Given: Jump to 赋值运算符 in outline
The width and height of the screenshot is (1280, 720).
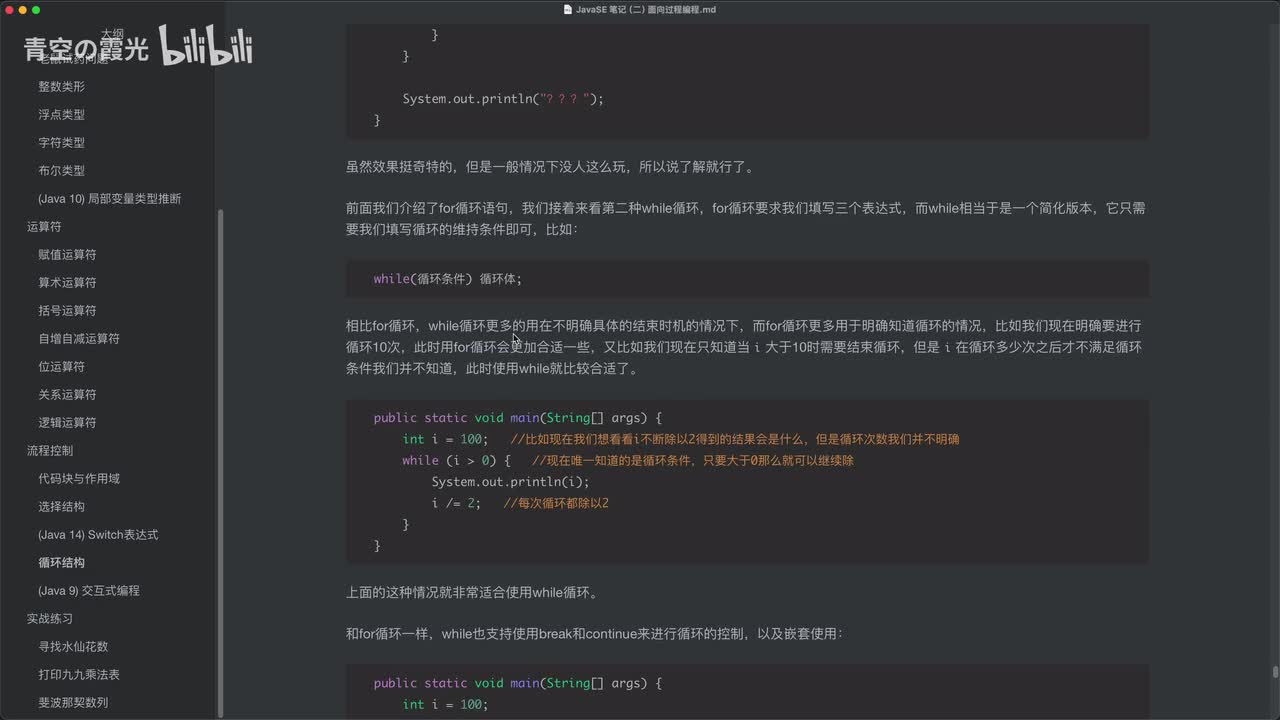Looking at the screenshot, I should coord(68,255).
